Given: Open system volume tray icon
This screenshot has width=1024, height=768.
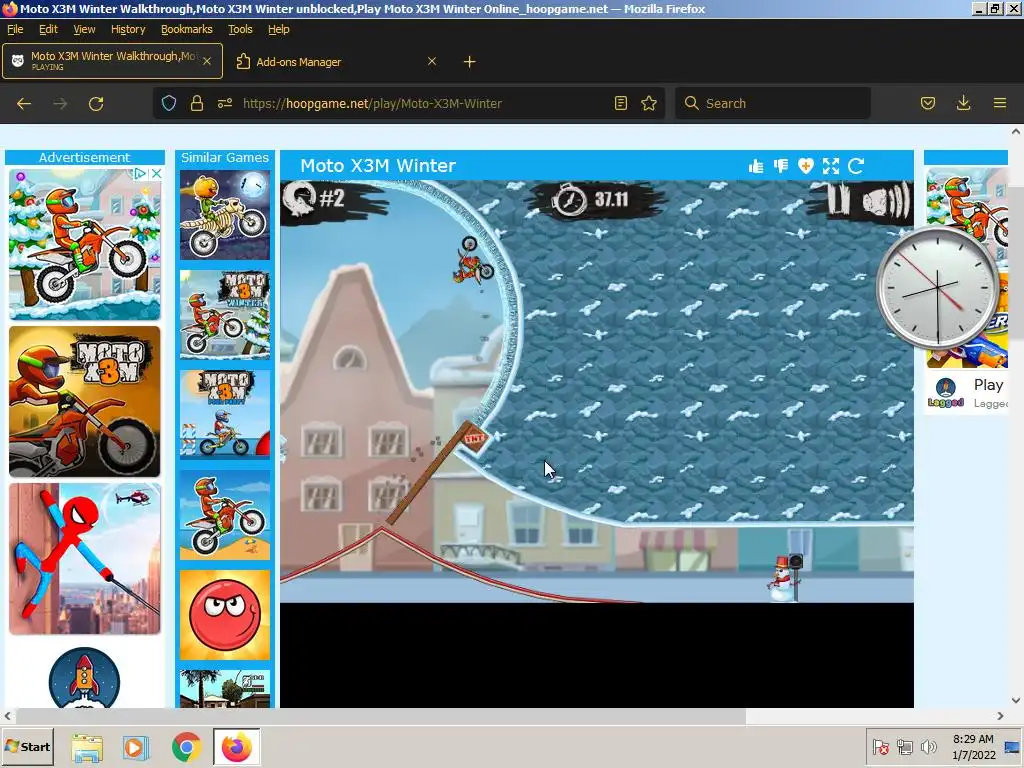Looking at the screenshot, I should [x=928, y=747].
